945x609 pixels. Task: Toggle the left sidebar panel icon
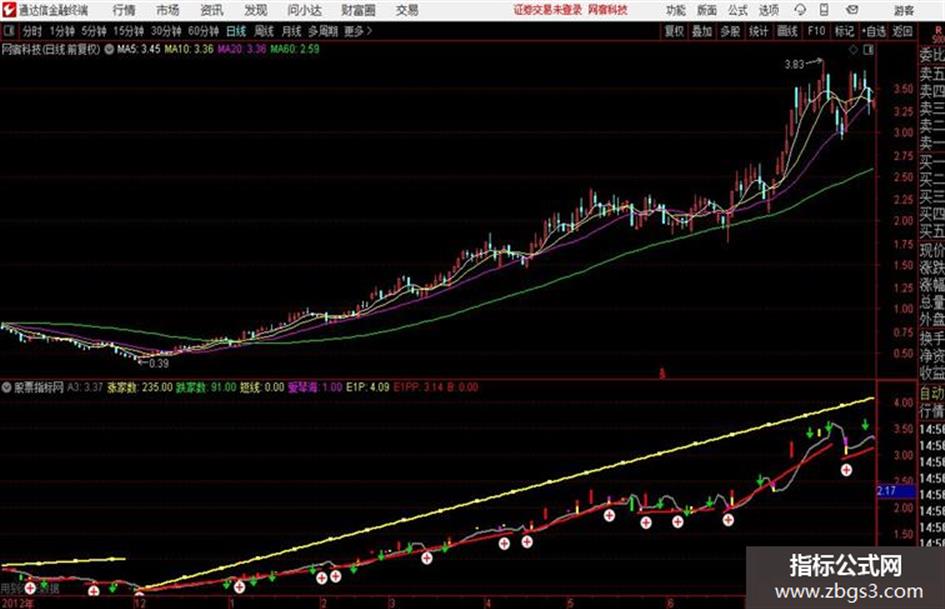click(8, 31)
